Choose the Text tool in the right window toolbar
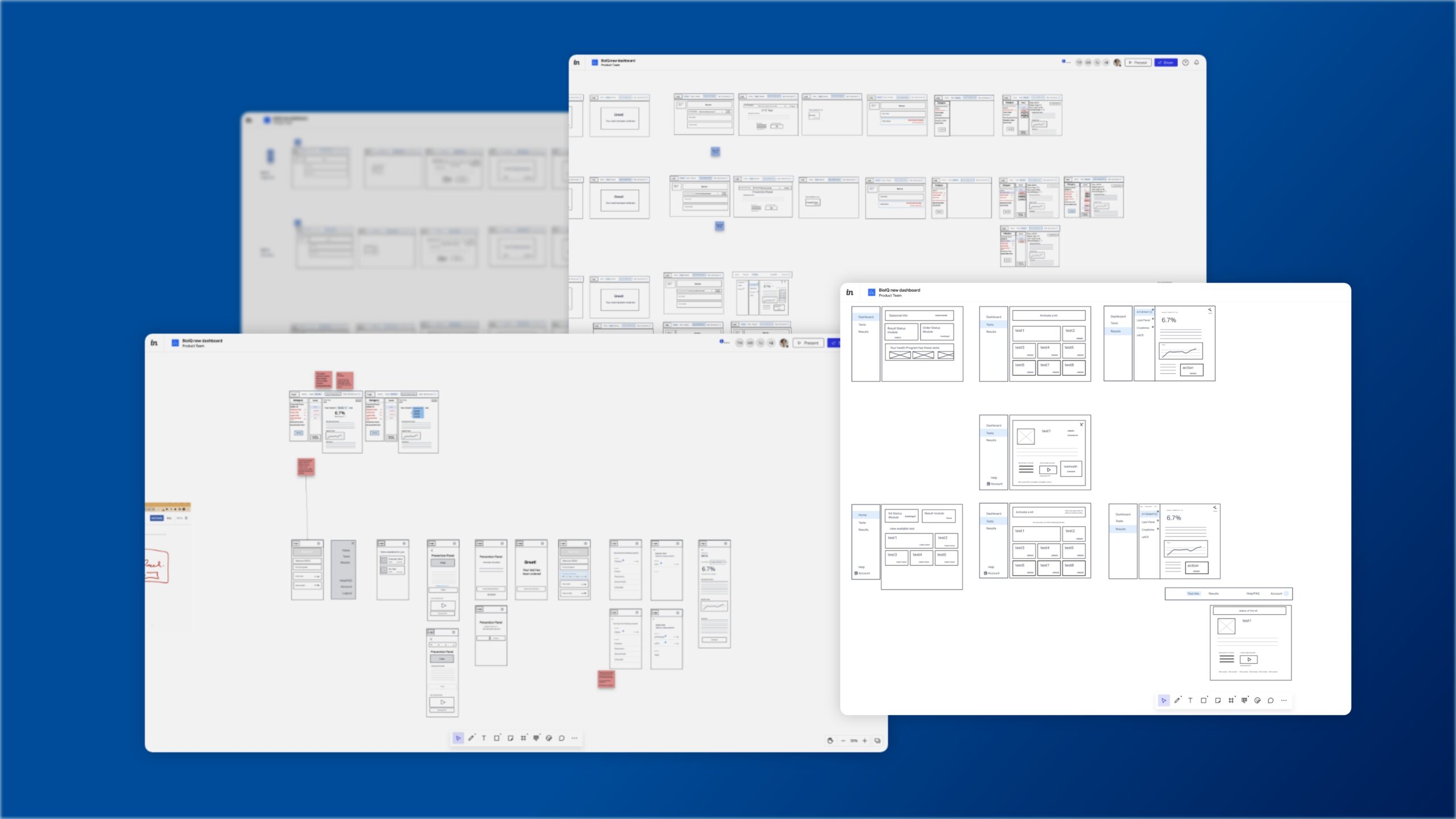 point(1190,701)
